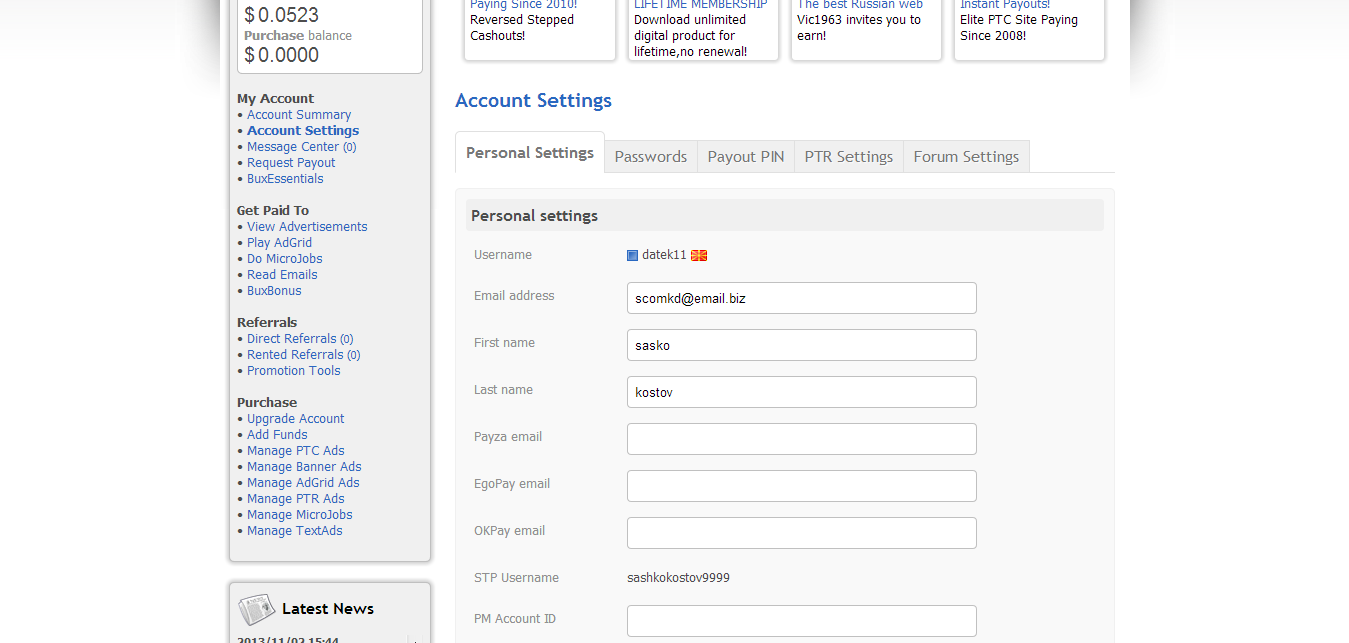
Task: Focus the First name text box
Action: (801, 345)
